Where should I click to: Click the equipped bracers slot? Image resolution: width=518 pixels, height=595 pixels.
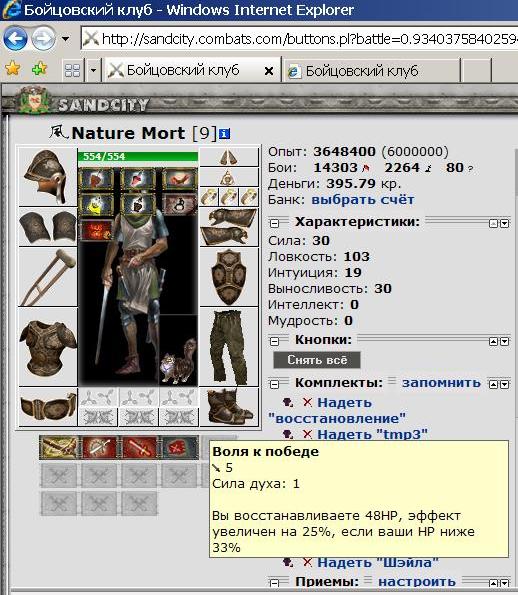click(48, 227)
